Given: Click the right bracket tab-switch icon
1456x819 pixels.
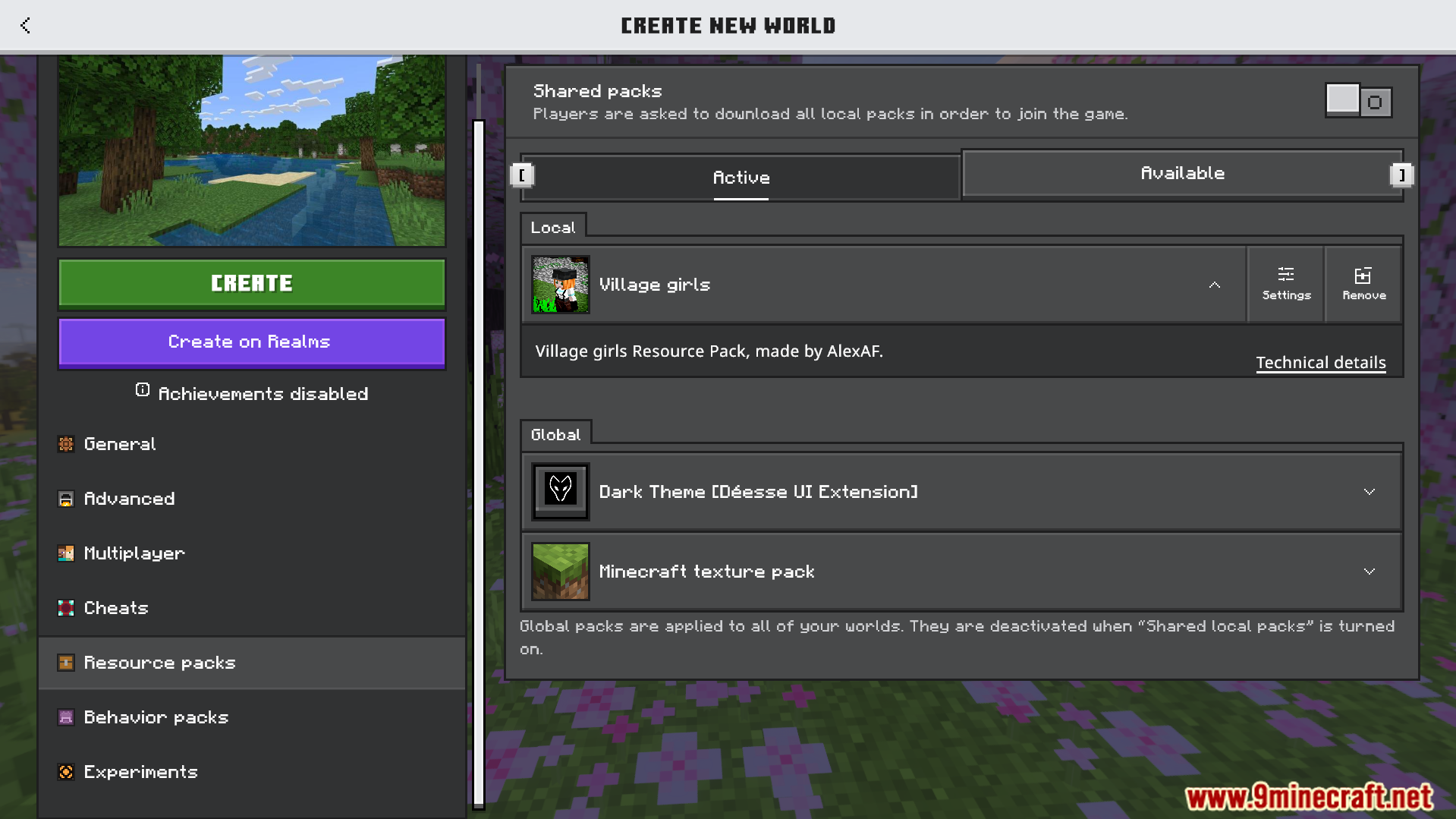Looking at the screenshot, I should (x=1401, y=175).
